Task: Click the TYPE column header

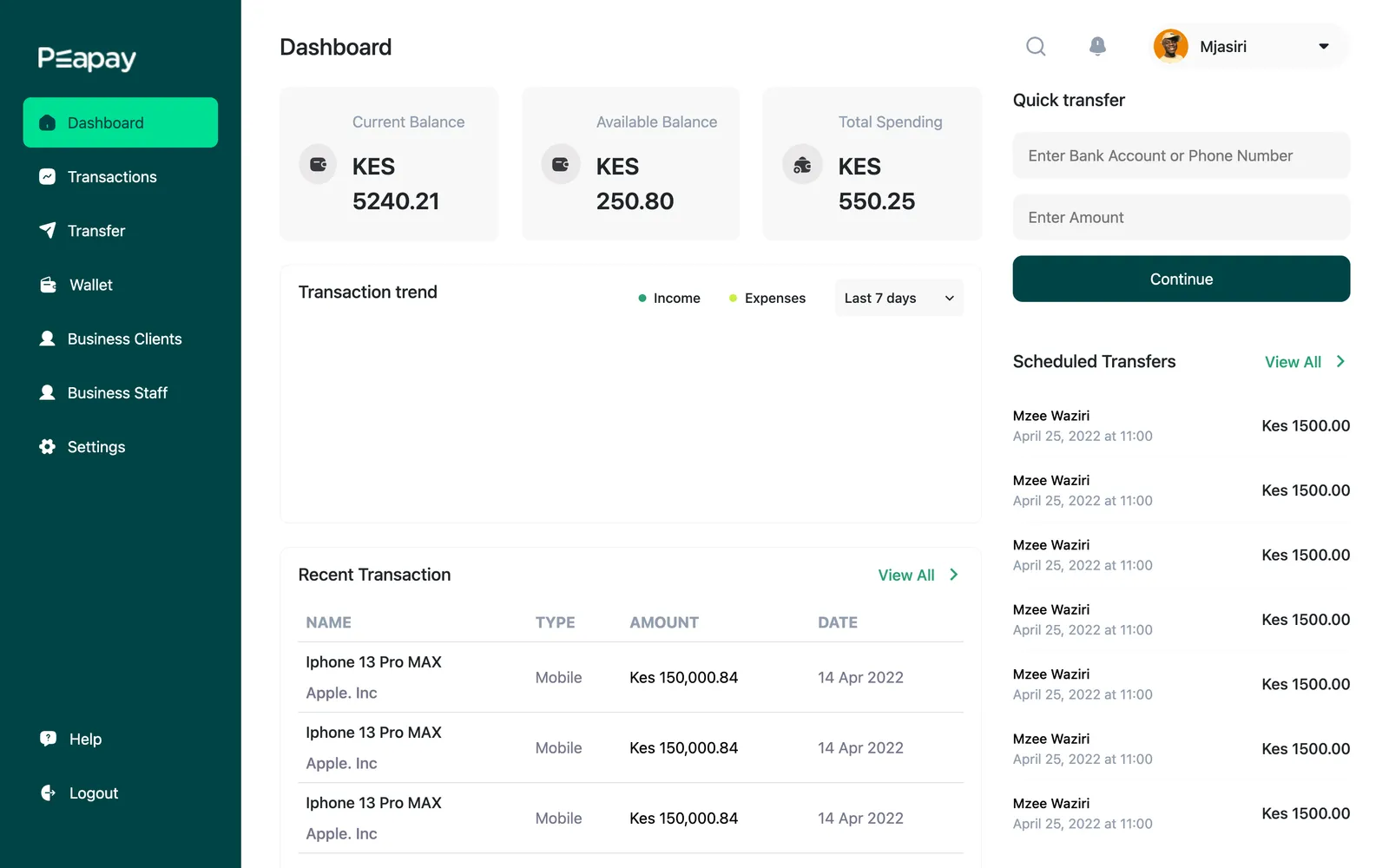Action: click(x=556, y=622)
